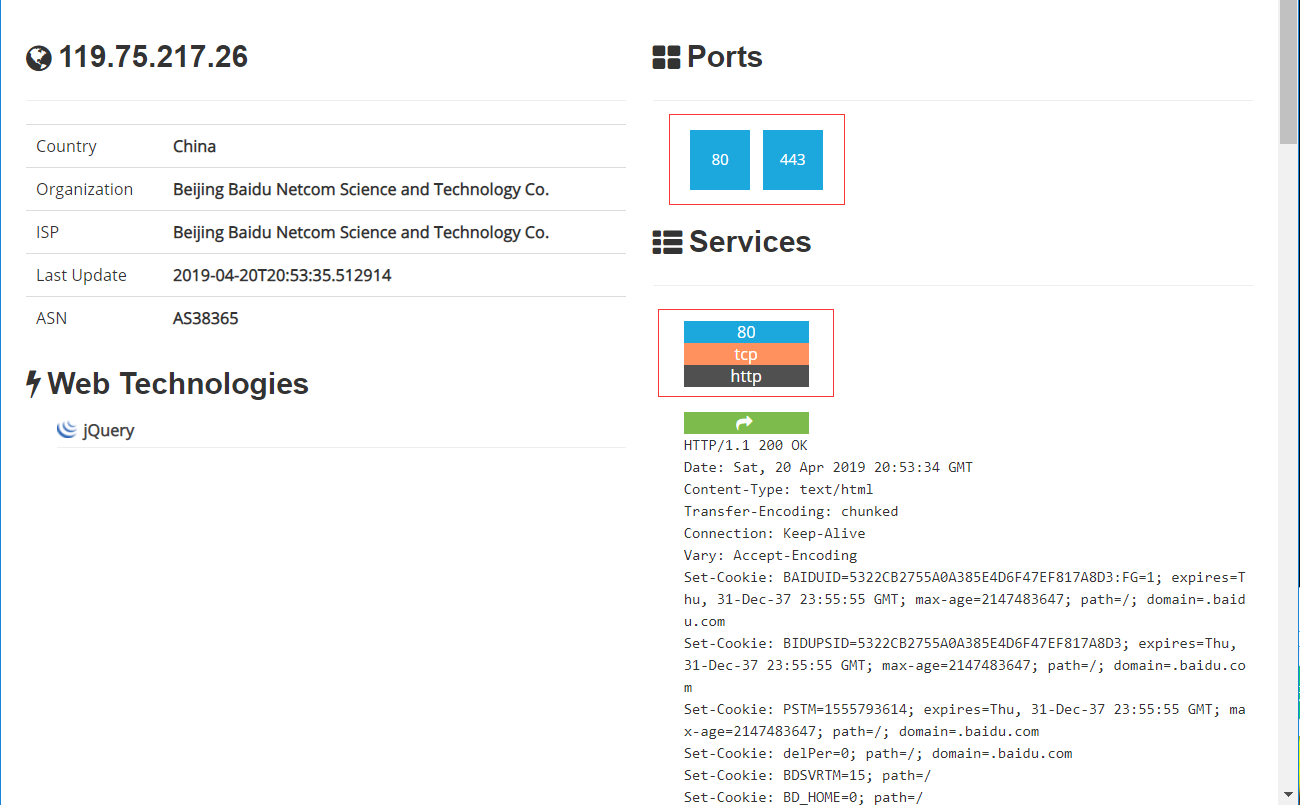1300x805 pixels.
Task: Click the dark http label
Action: [746, 376]
